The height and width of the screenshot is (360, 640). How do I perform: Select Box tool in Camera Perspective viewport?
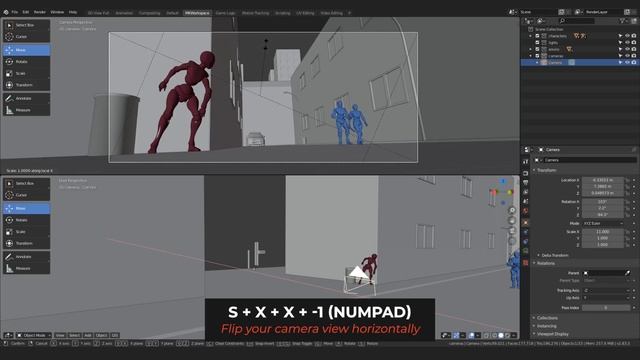tap(27, 25)
